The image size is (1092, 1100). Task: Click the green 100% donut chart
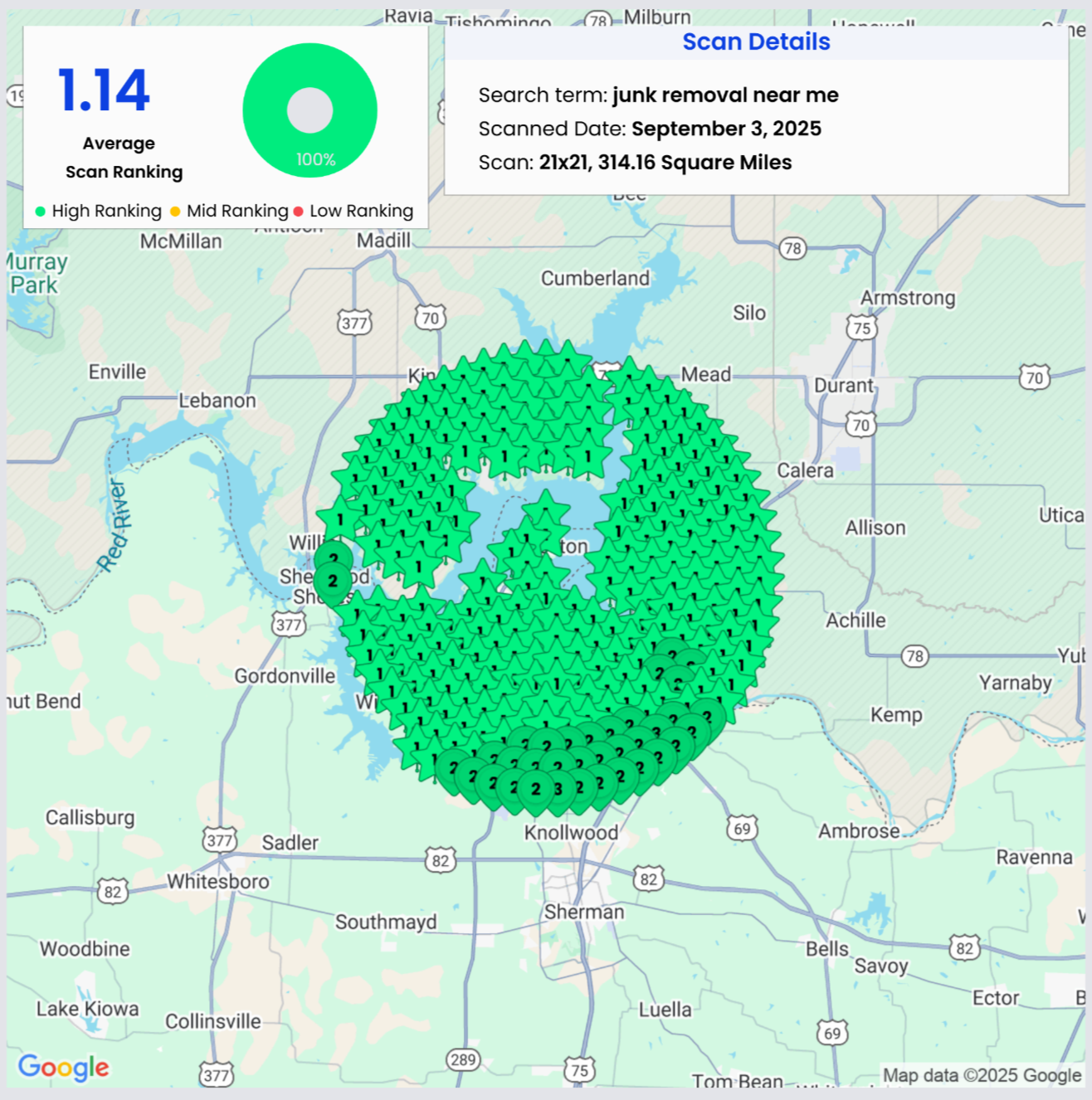coord(310,110)
